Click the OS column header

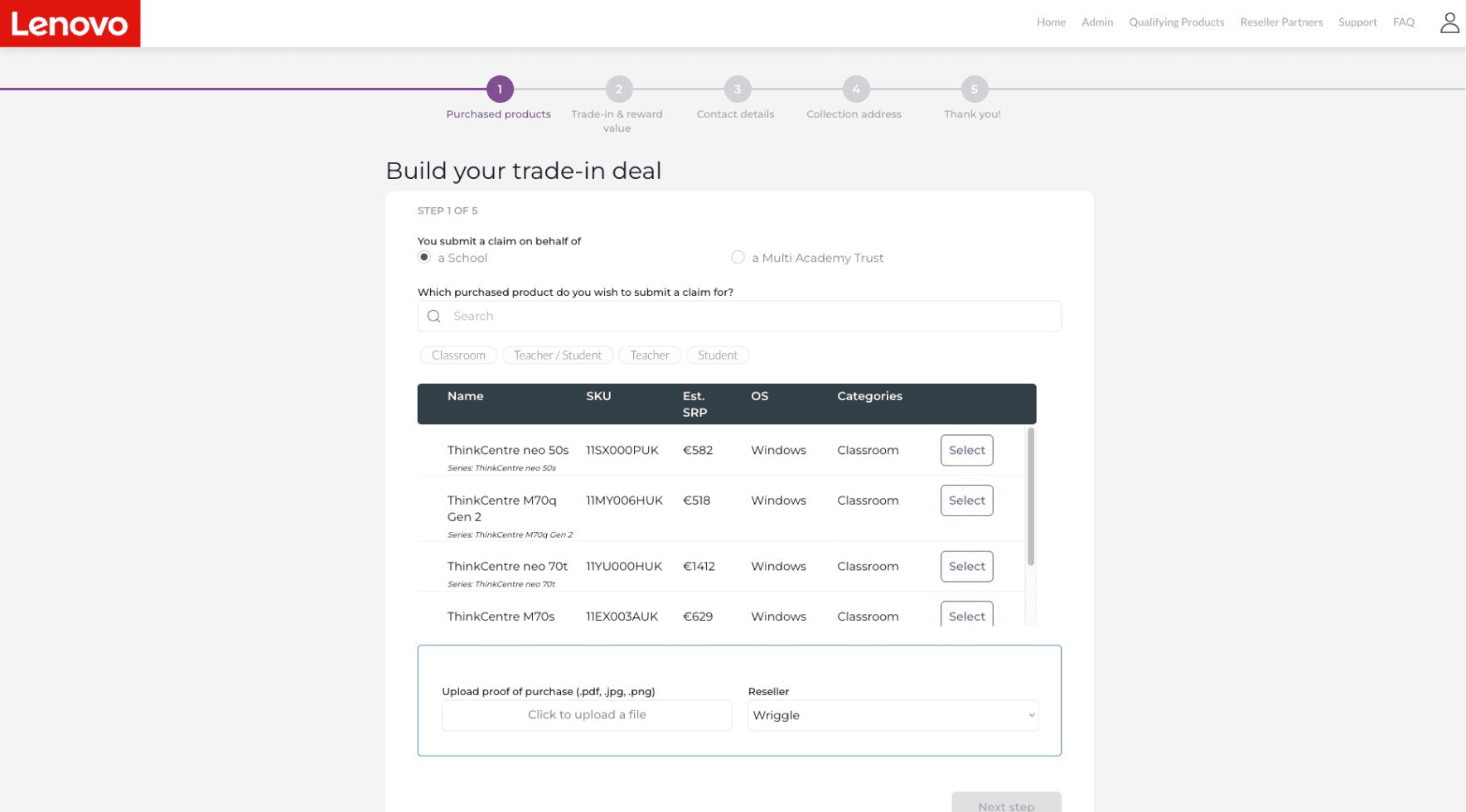760,396
